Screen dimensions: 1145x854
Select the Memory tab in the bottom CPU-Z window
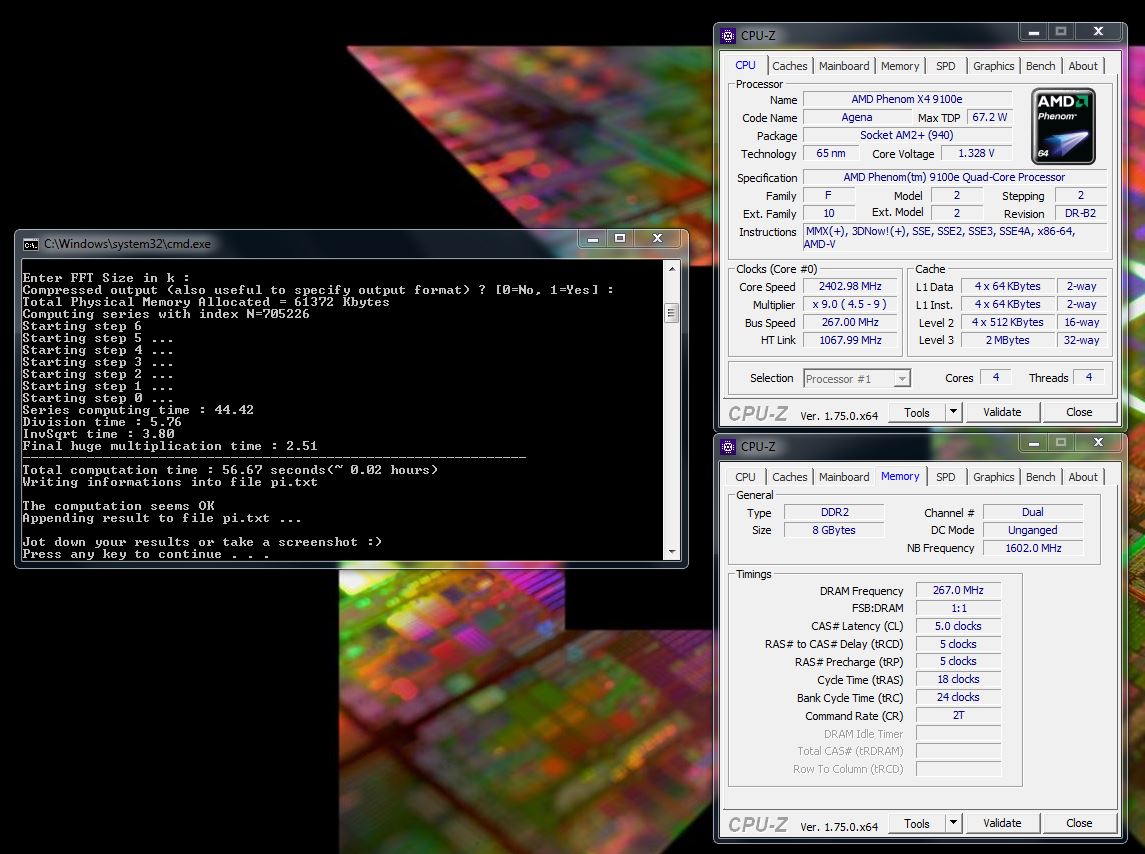pos(900,476)
